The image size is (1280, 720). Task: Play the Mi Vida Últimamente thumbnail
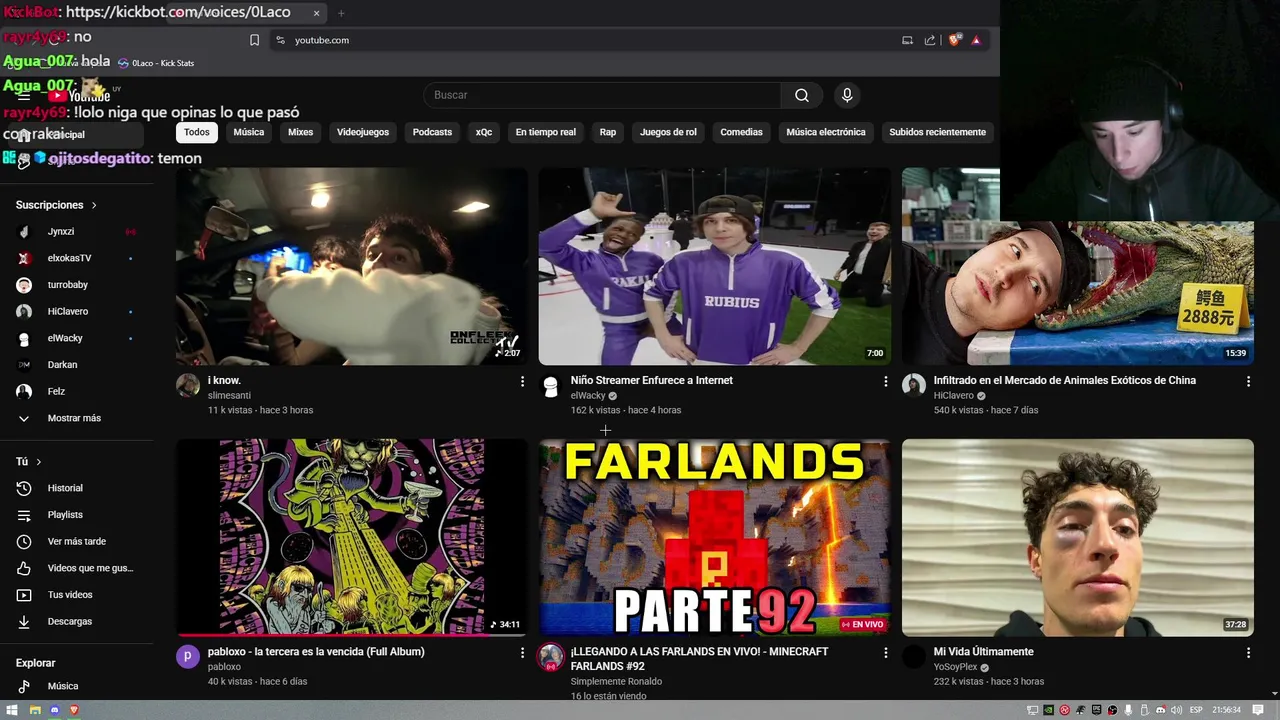pyautogui.click(x=1078, y=537)
